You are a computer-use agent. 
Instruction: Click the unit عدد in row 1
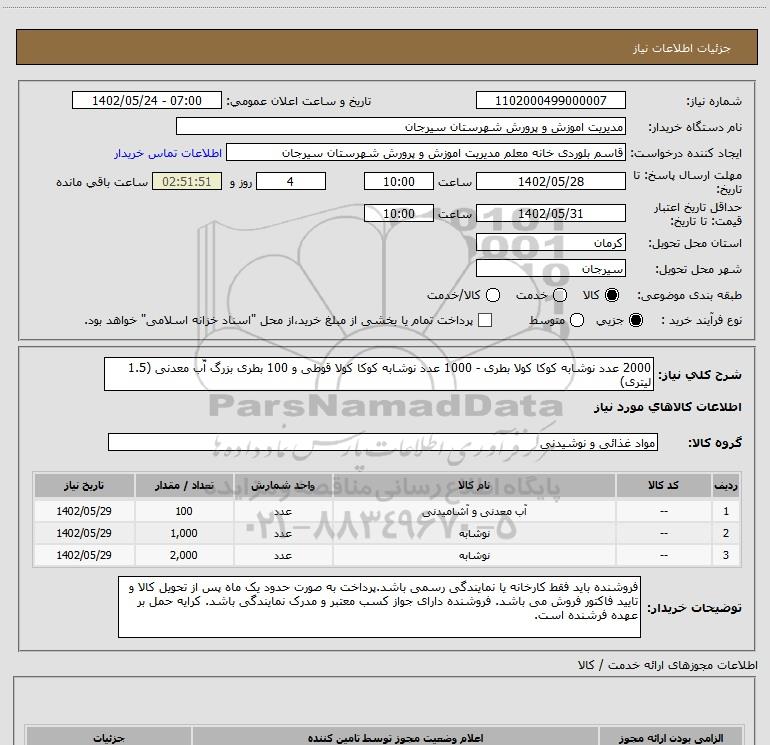coord(283,511)
